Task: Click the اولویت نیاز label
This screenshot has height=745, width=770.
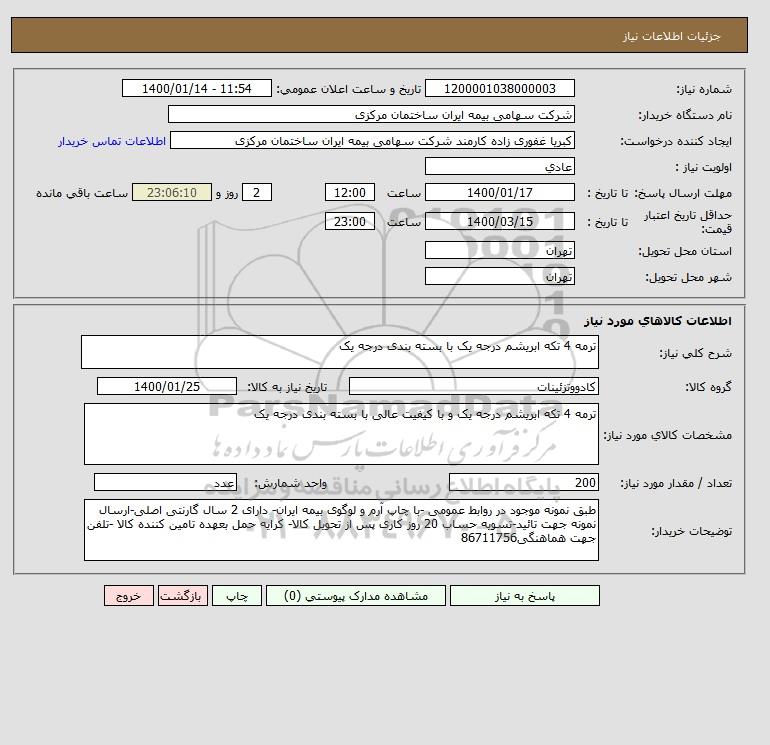Action: pos(704,167)
